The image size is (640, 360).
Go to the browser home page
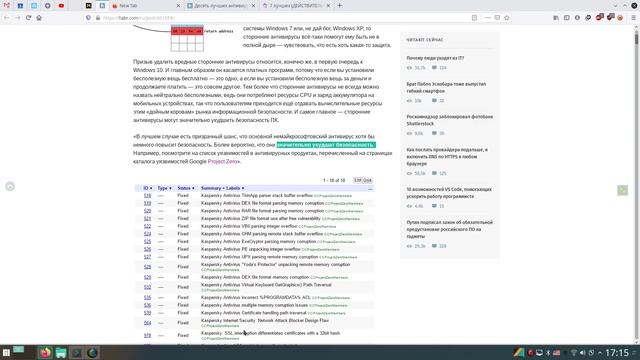(39, 18)
